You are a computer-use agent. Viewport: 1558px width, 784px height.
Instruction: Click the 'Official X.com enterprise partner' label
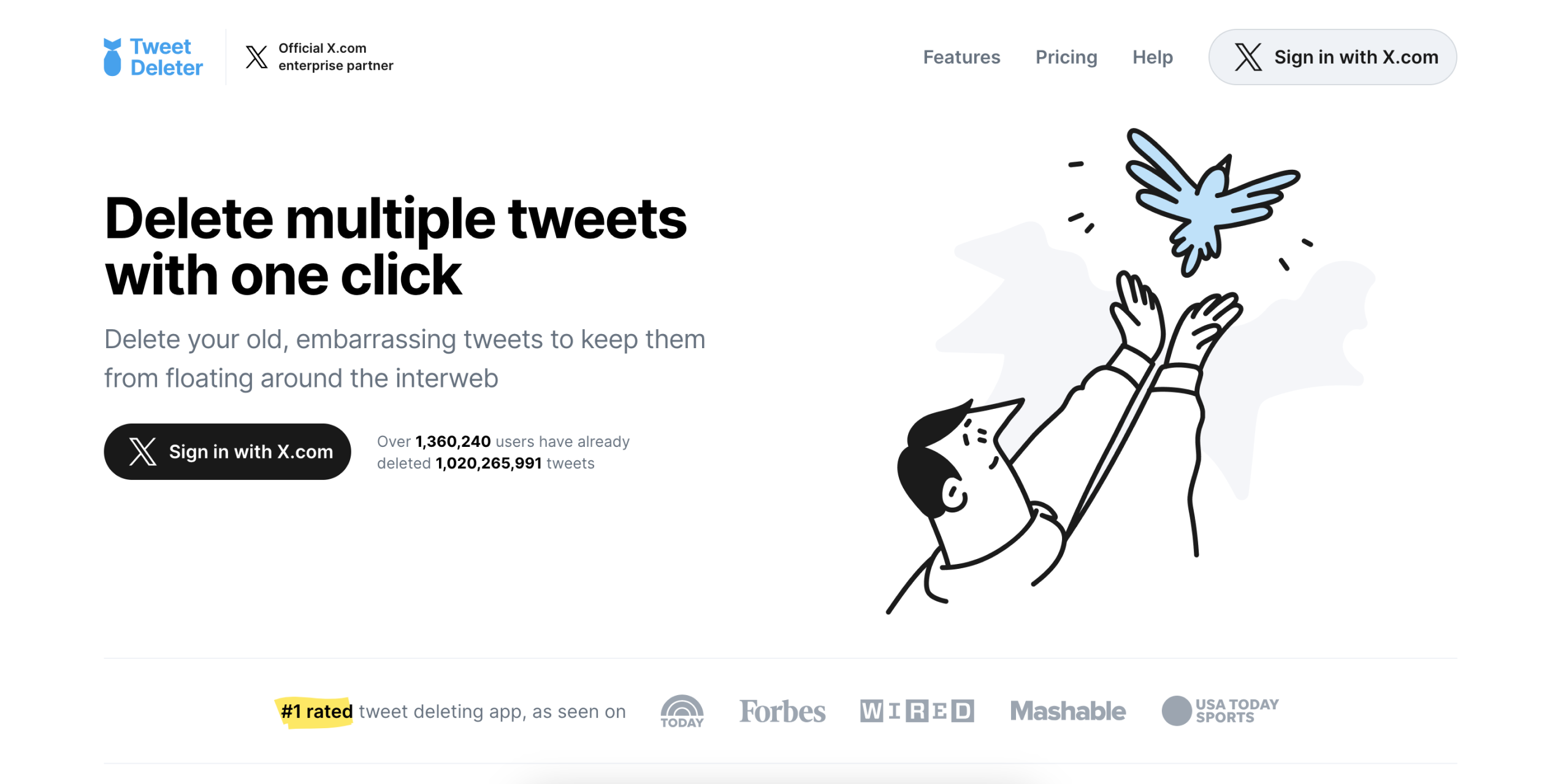pyautogui.click(x=335, y=56)
